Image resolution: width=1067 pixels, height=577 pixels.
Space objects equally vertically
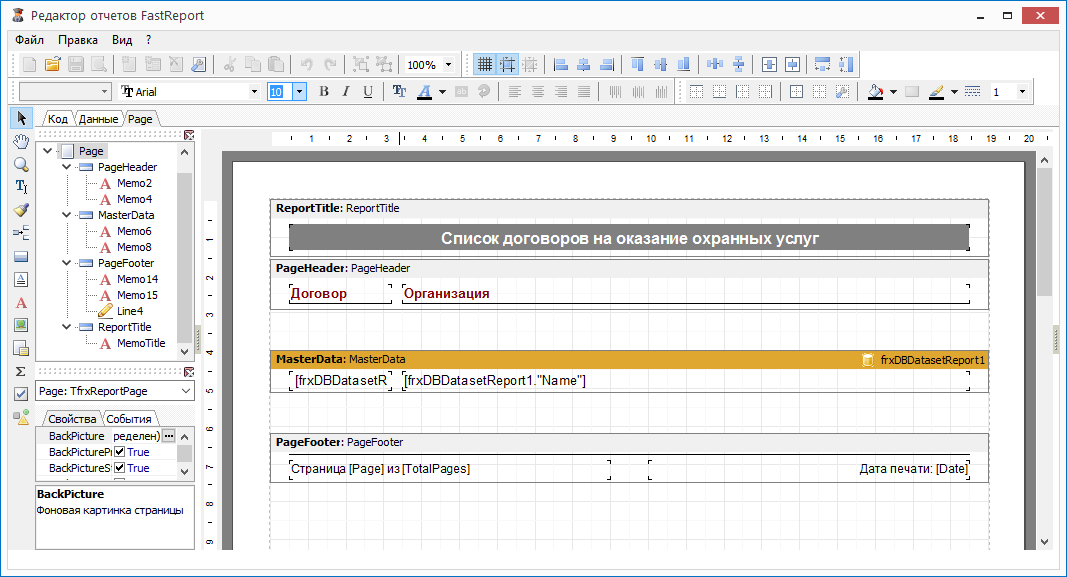[x=738, y=65]
